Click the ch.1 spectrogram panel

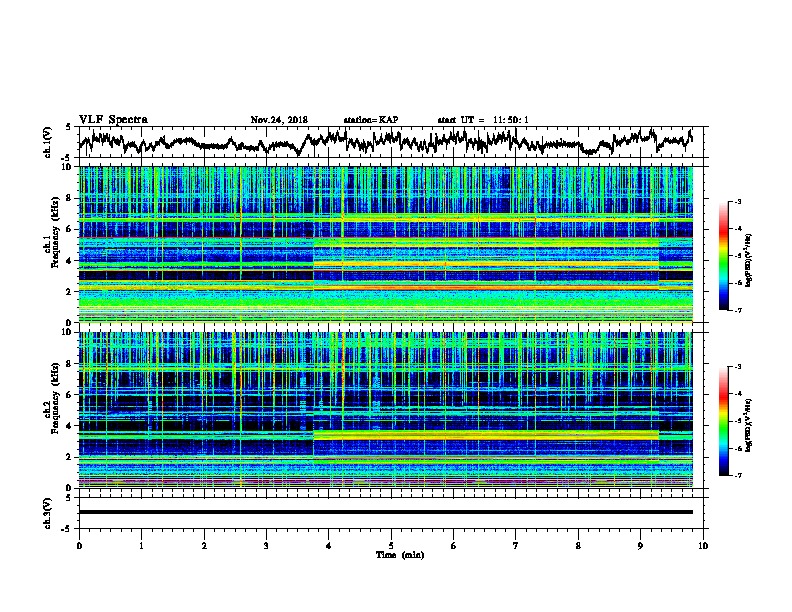coord(385,244)
